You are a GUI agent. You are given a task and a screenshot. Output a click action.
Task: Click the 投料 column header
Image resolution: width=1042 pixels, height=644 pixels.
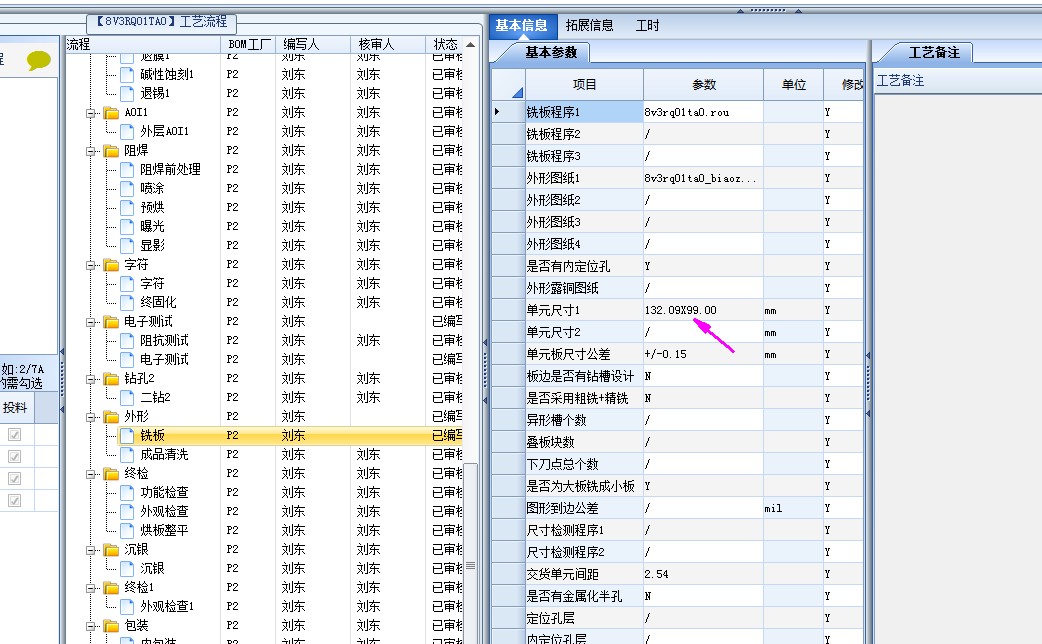(x=16, y=407)
